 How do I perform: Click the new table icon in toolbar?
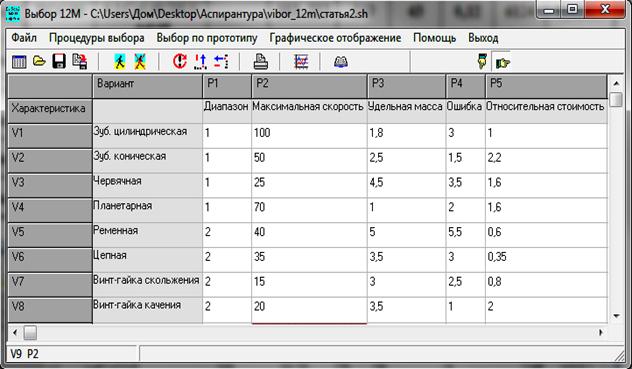tap(19, 62)
